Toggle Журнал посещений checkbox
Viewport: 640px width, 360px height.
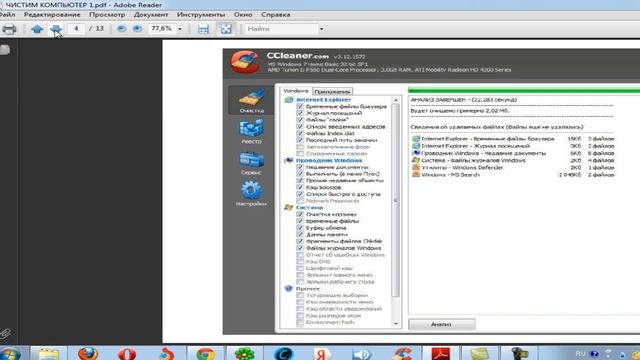300,113
